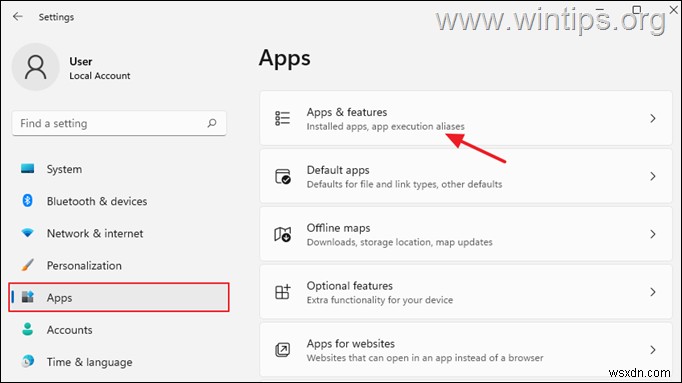Expand Apps & features chevron
This screenshot has width=682, height=383.
pyautogui.click(x=652, y=118)
